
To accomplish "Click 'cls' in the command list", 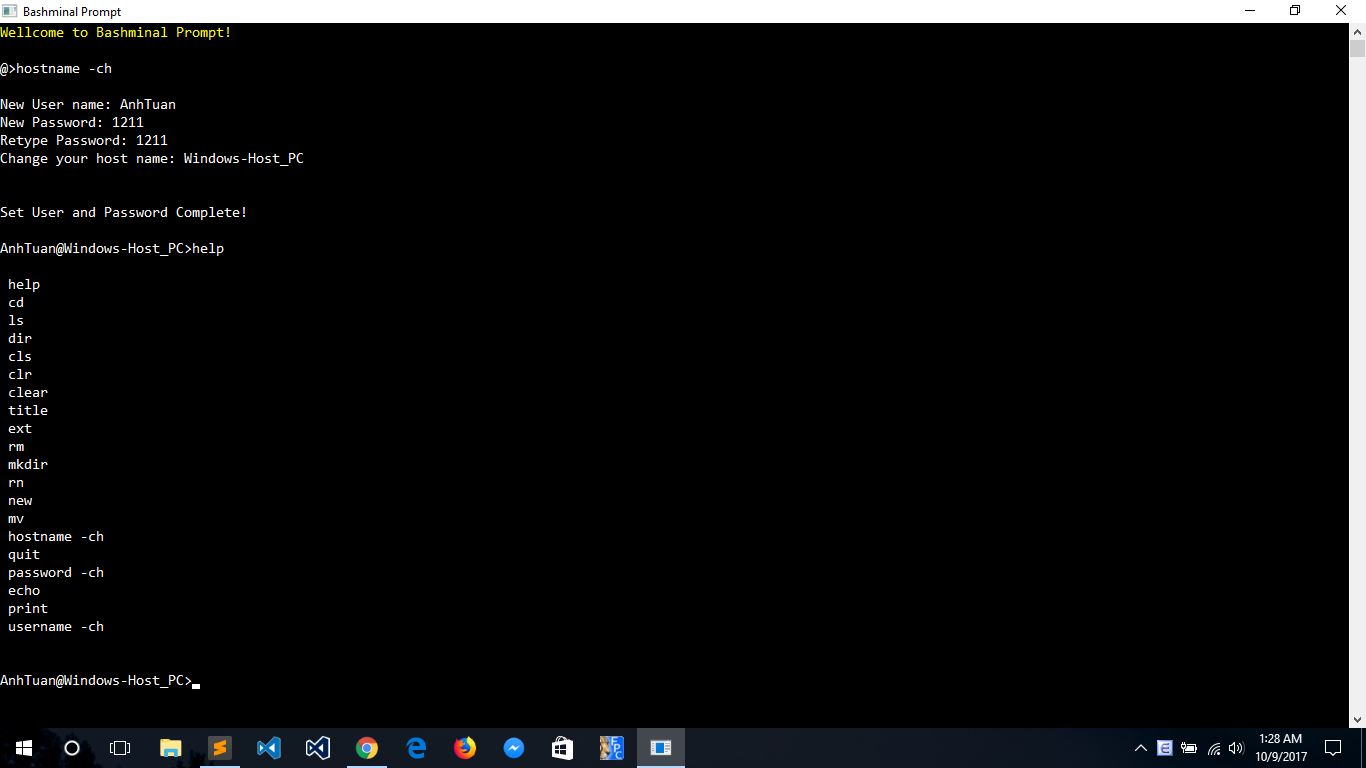I will [x=20, y=356].
